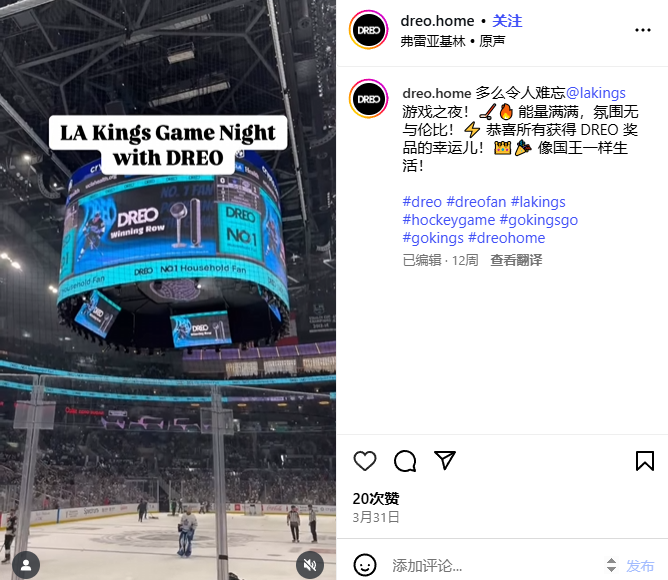Toggle video sound with muted speaker
This screenshot has width=668, height=580.
[x=310, y=565]
